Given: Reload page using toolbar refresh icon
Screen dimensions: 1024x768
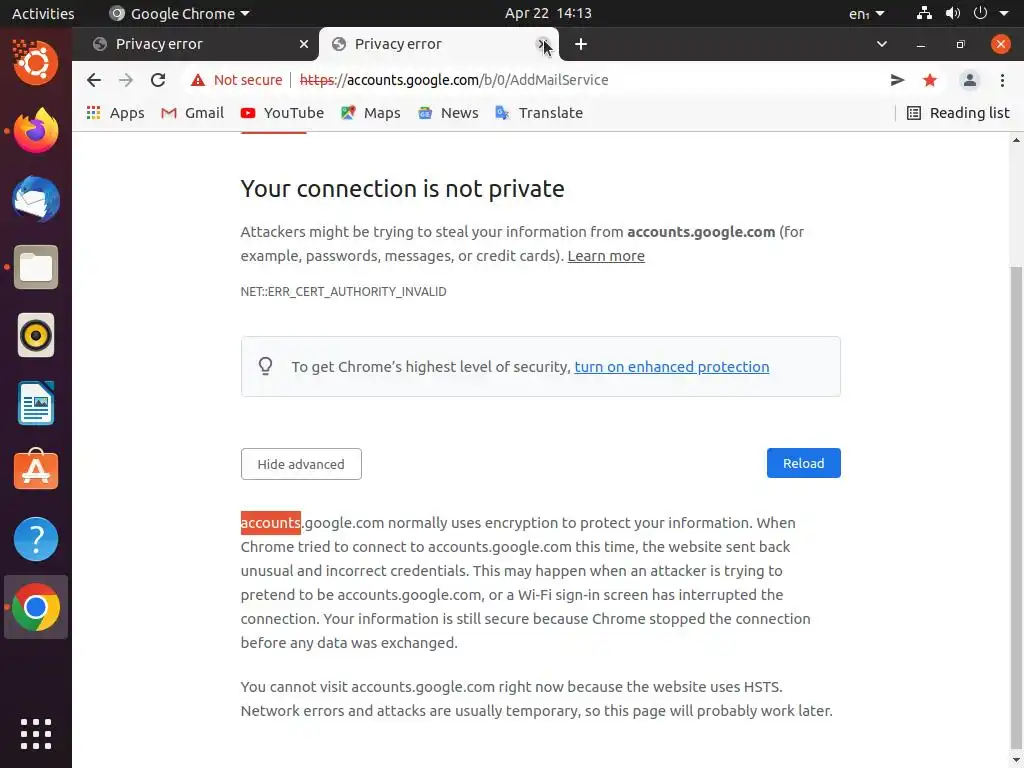Looking at the screenshot, I should tap(158, 80).
